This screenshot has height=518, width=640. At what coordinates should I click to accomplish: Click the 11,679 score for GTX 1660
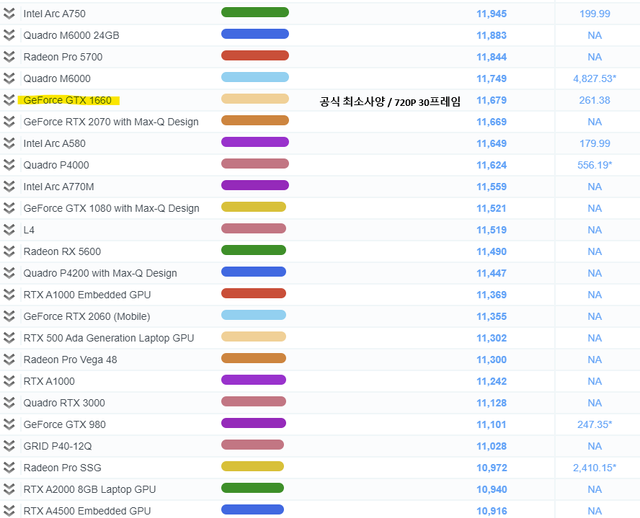pos(492,100)
